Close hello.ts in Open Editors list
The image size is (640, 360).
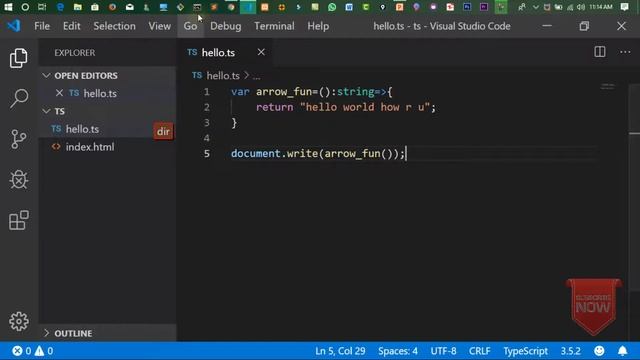click(x=59, y=93)
